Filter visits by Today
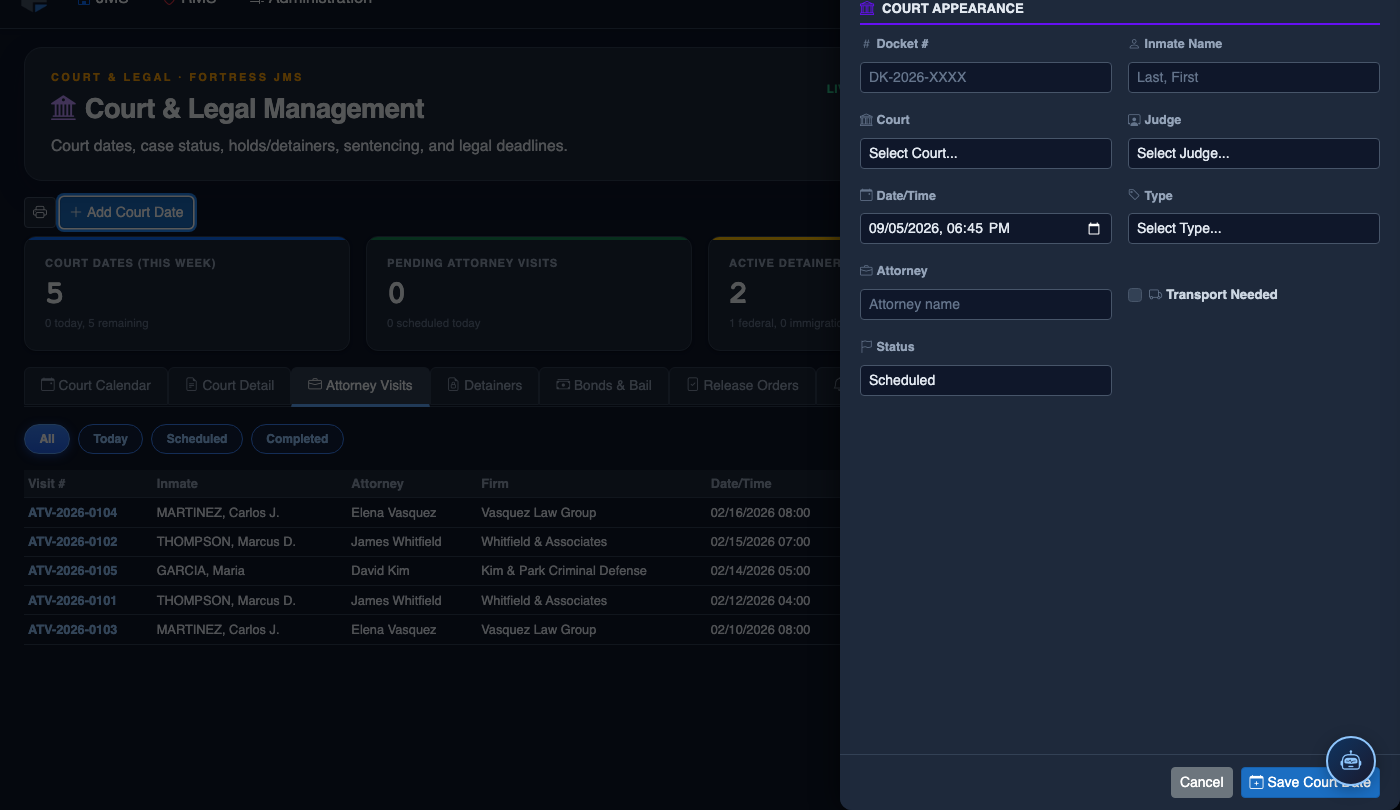The width and height of the screenshot is (1400, 810). [x=110, y=439]
